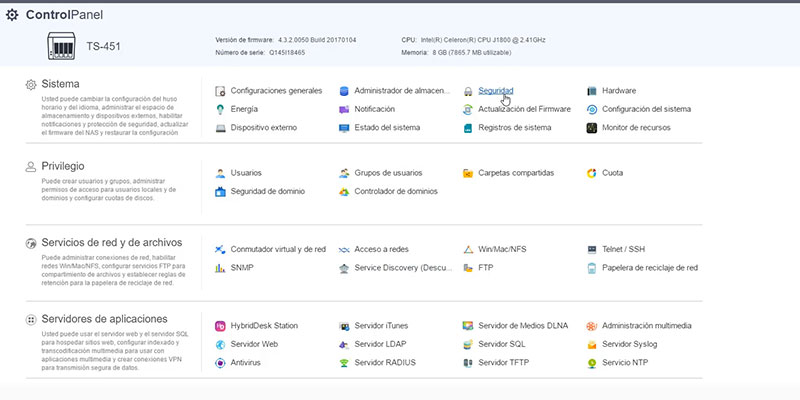Click the Usuarios icon
This screenshot has width=800, height=400.
[x=220, y=173]
